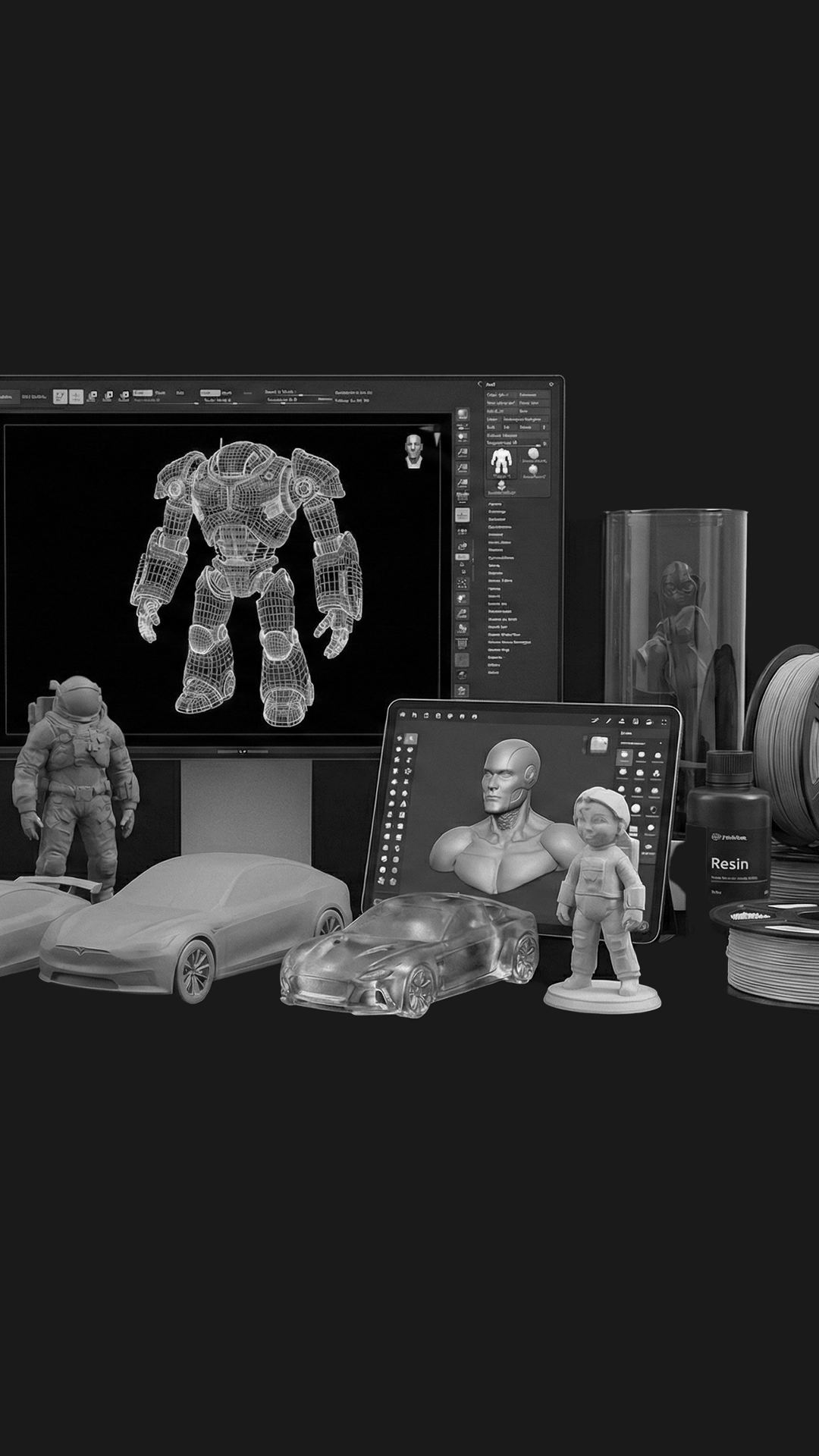
Task: Select the highlighted tool in the tablet's left palette
Action: pos(410,739)
